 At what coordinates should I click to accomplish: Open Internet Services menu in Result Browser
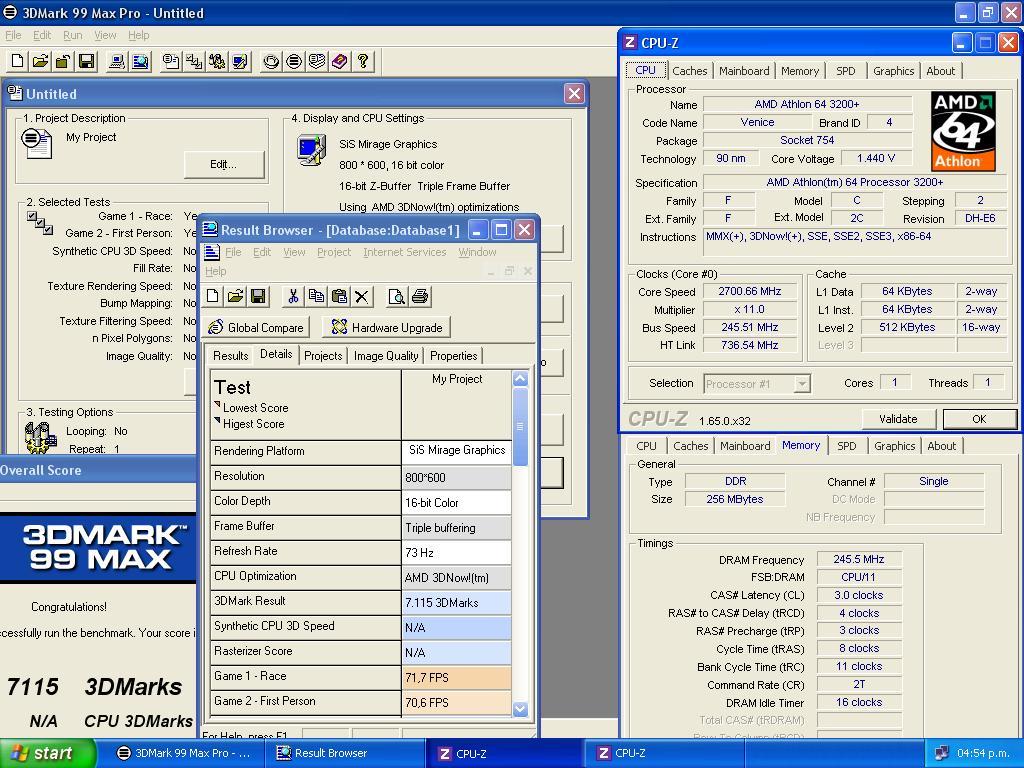coord(405,252)
